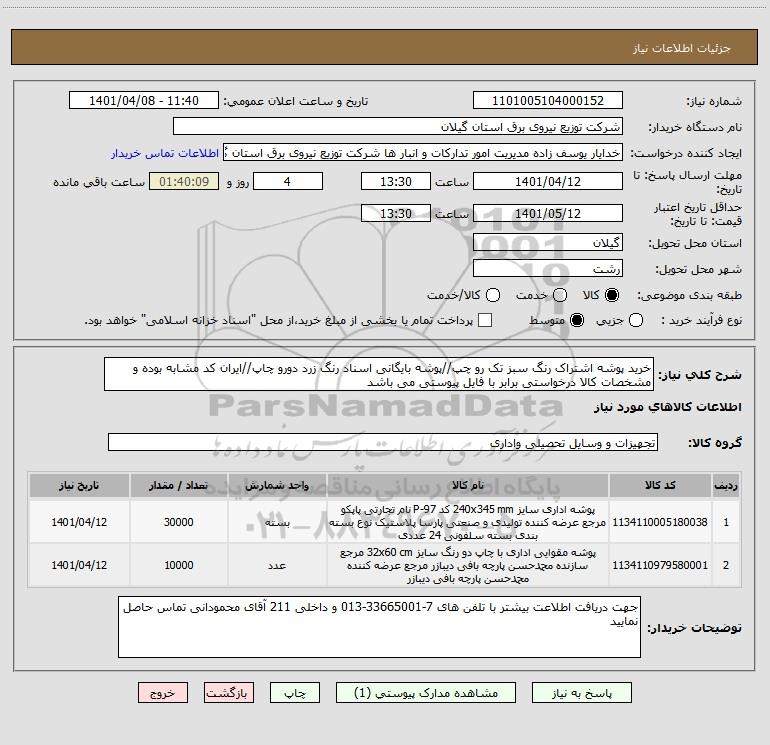Tick the اسناد خزانه اسلامی payment checkbox

click(485, 320)
